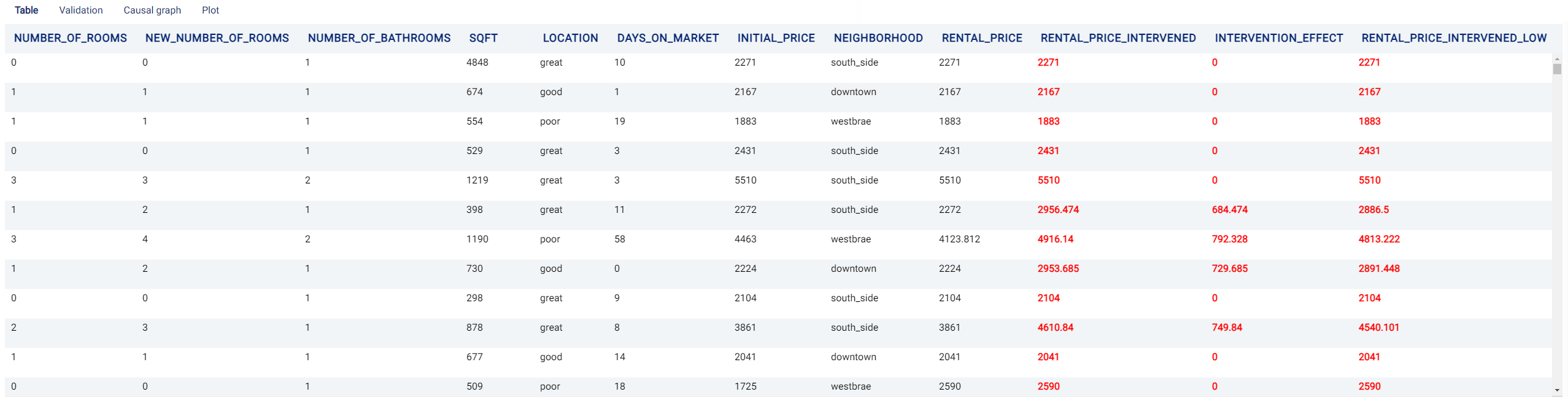The width and height of the screenshot is (1568, 397).
Task: Click initial price cell 5510
Action: pos(746,180)
